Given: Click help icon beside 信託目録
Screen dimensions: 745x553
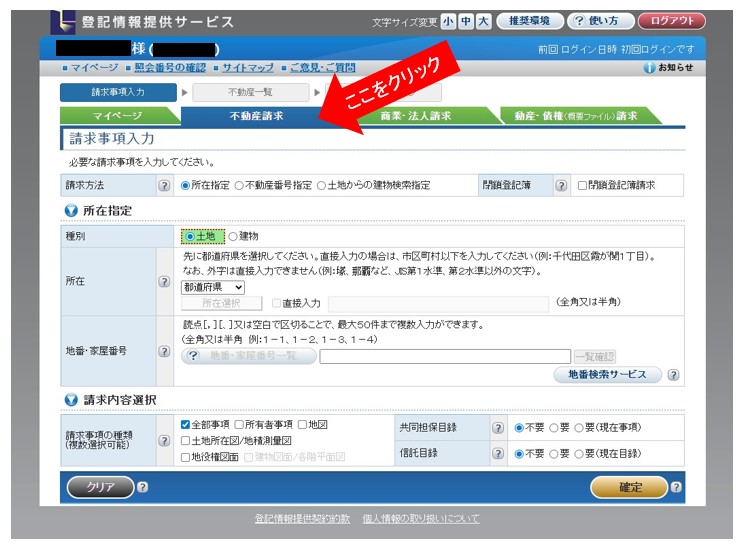Looking at the screenshot, I should coord(497,453).
